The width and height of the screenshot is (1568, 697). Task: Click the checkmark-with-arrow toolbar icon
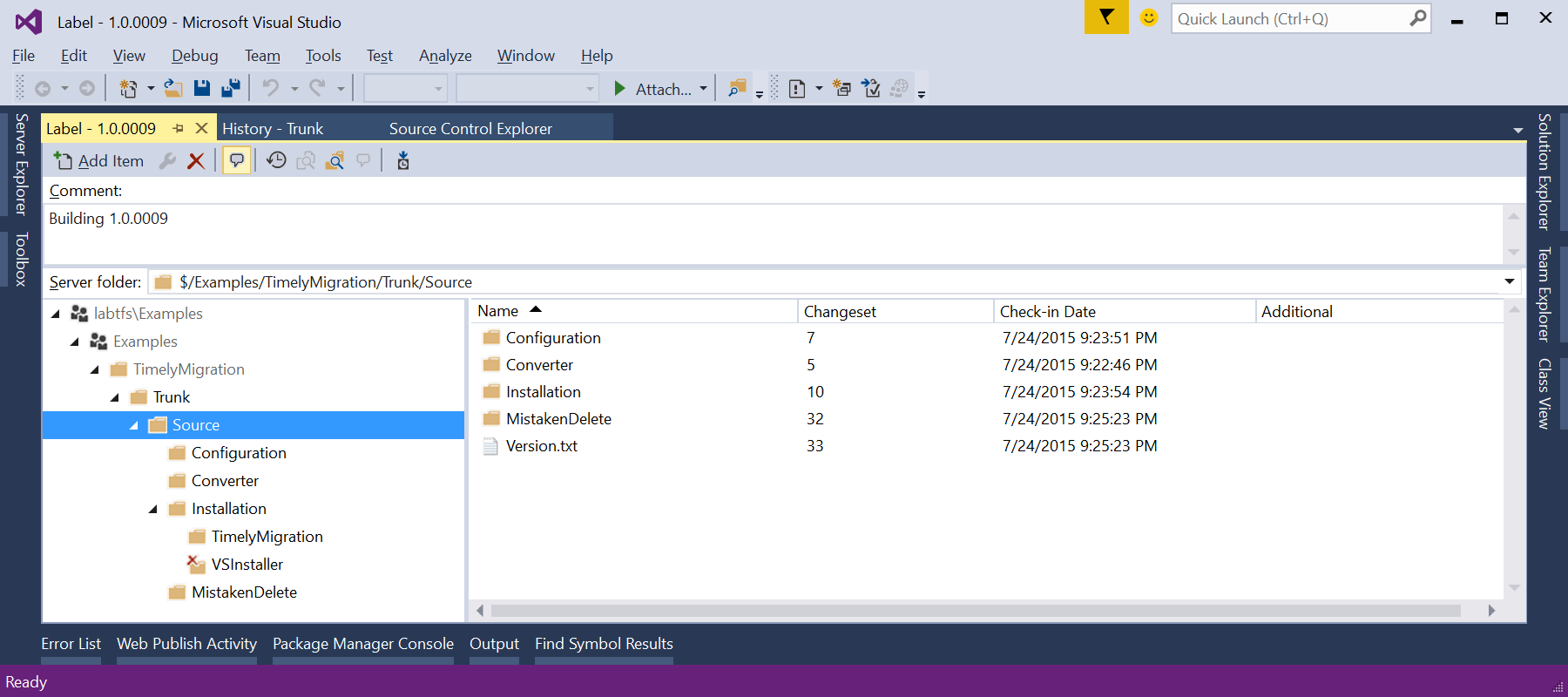tap(870, 88)
